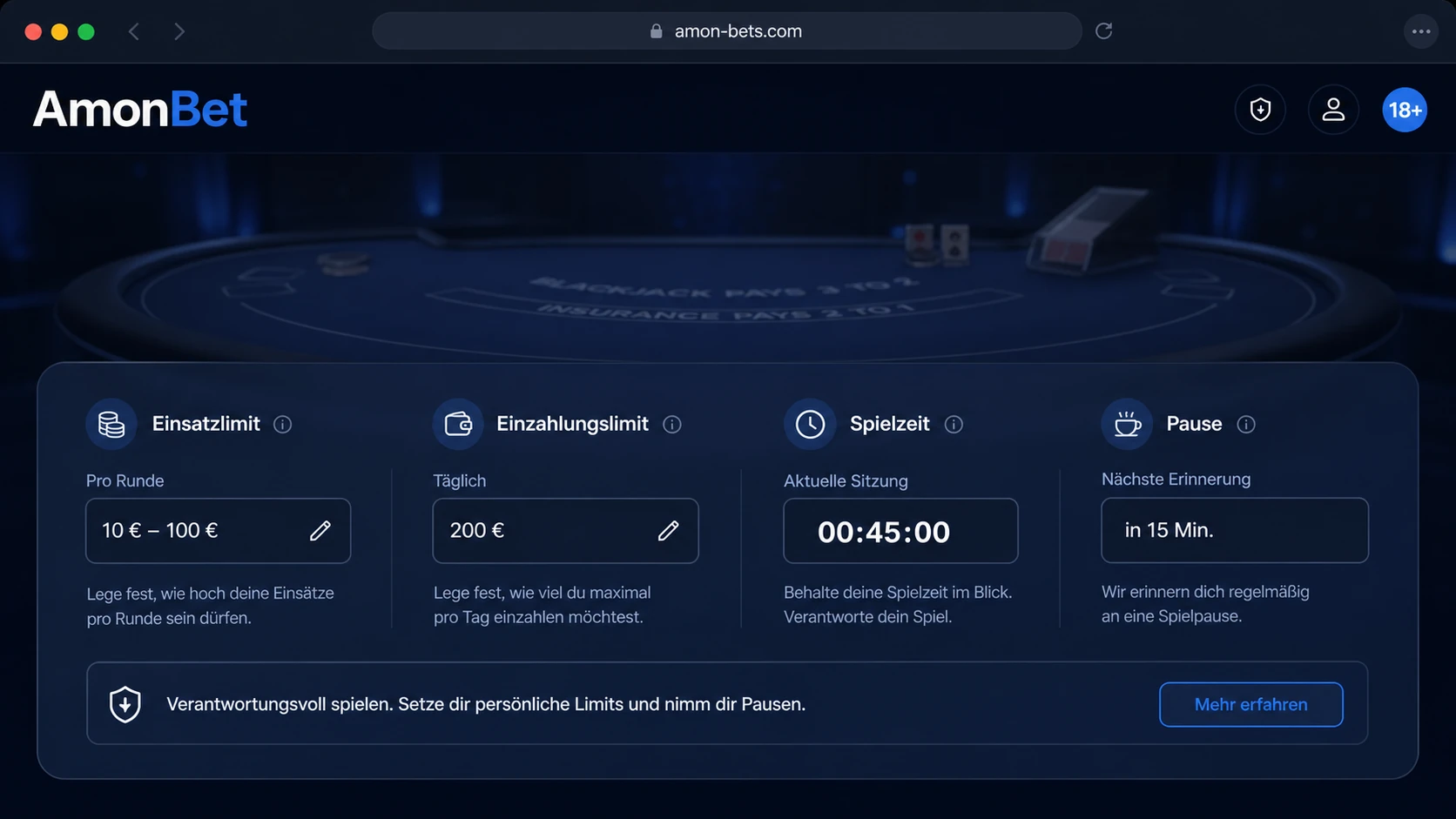Click the Einzahlungslimit wallet icon
Image resolution: width=1456 pixels, height=819 pixels.
click(458, 424)
